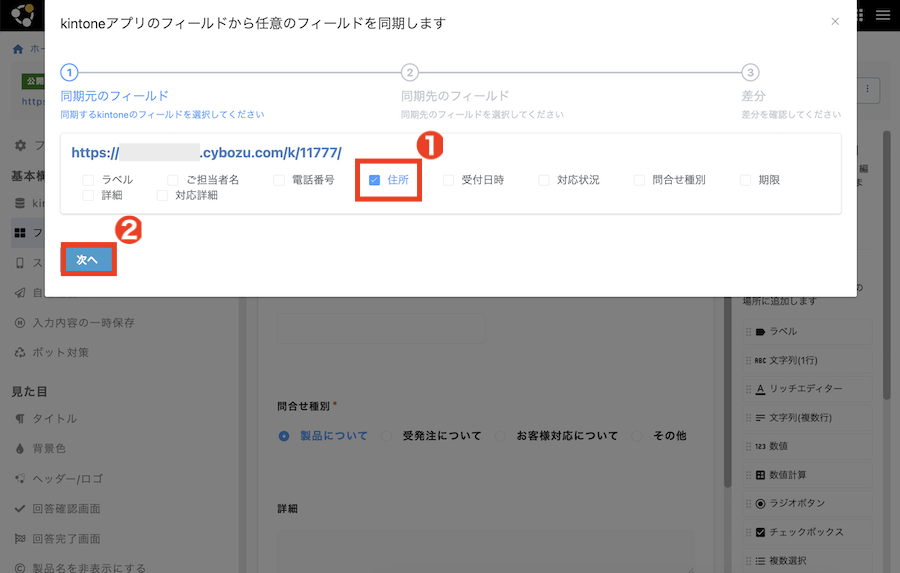Check the 対応詳細 field checkbox
Image resolution: width=900 pixels, height=573 pixels.
click(x=162, y=196)
